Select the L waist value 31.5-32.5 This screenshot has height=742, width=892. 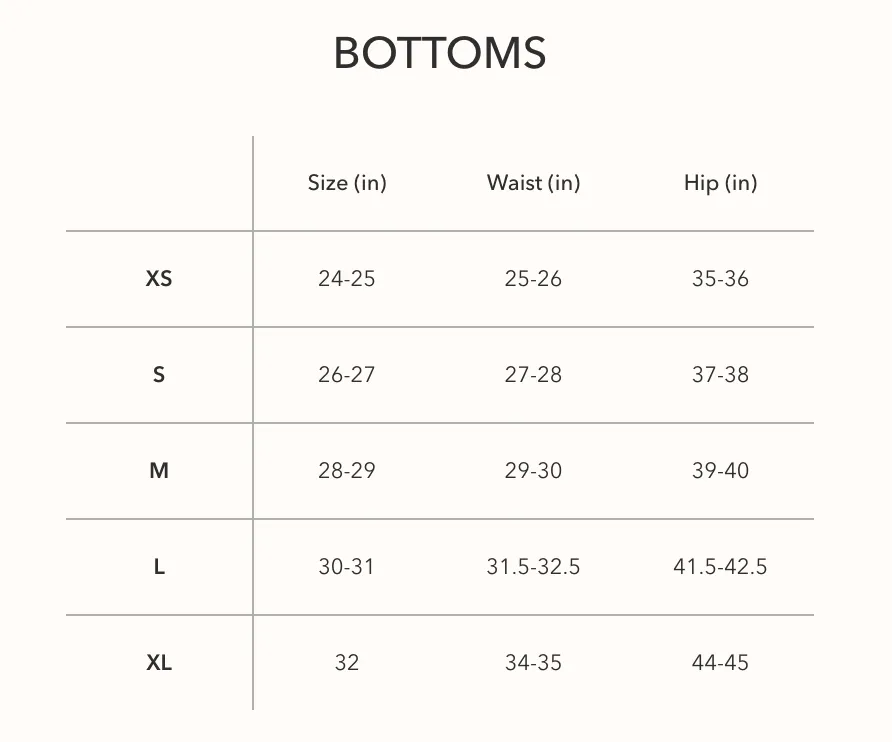coord(533,567)
